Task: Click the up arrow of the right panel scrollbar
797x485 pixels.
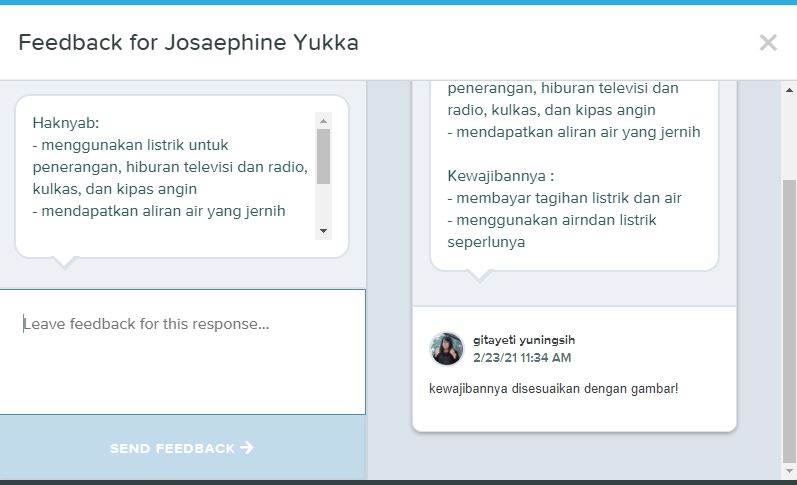Action: pos(789,90)
